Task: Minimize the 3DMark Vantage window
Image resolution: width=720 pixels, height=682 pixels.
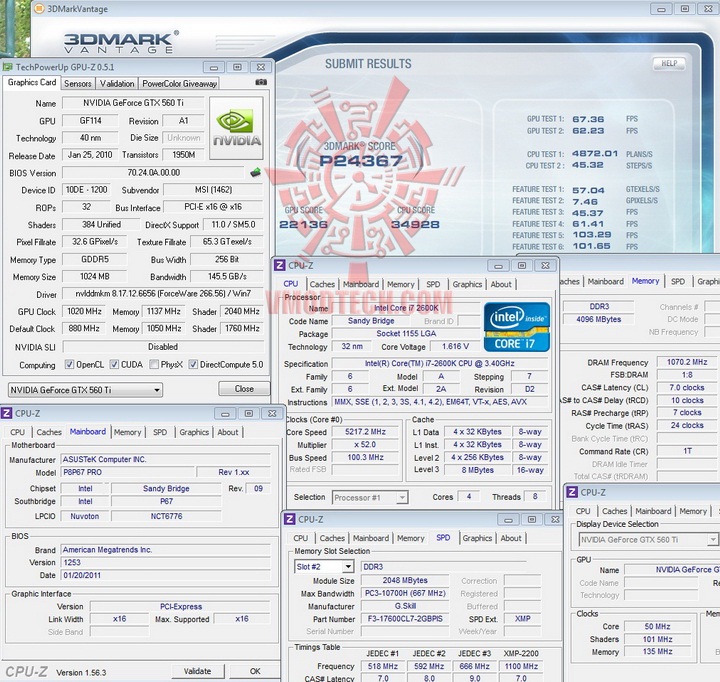Action: point(661,9)
